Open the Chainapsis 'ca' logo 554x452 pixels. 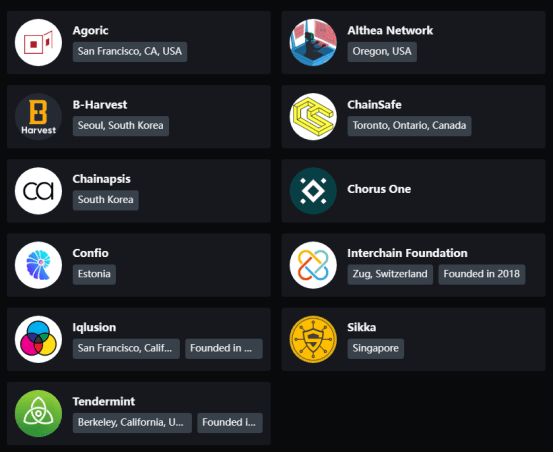coord(39,191)
